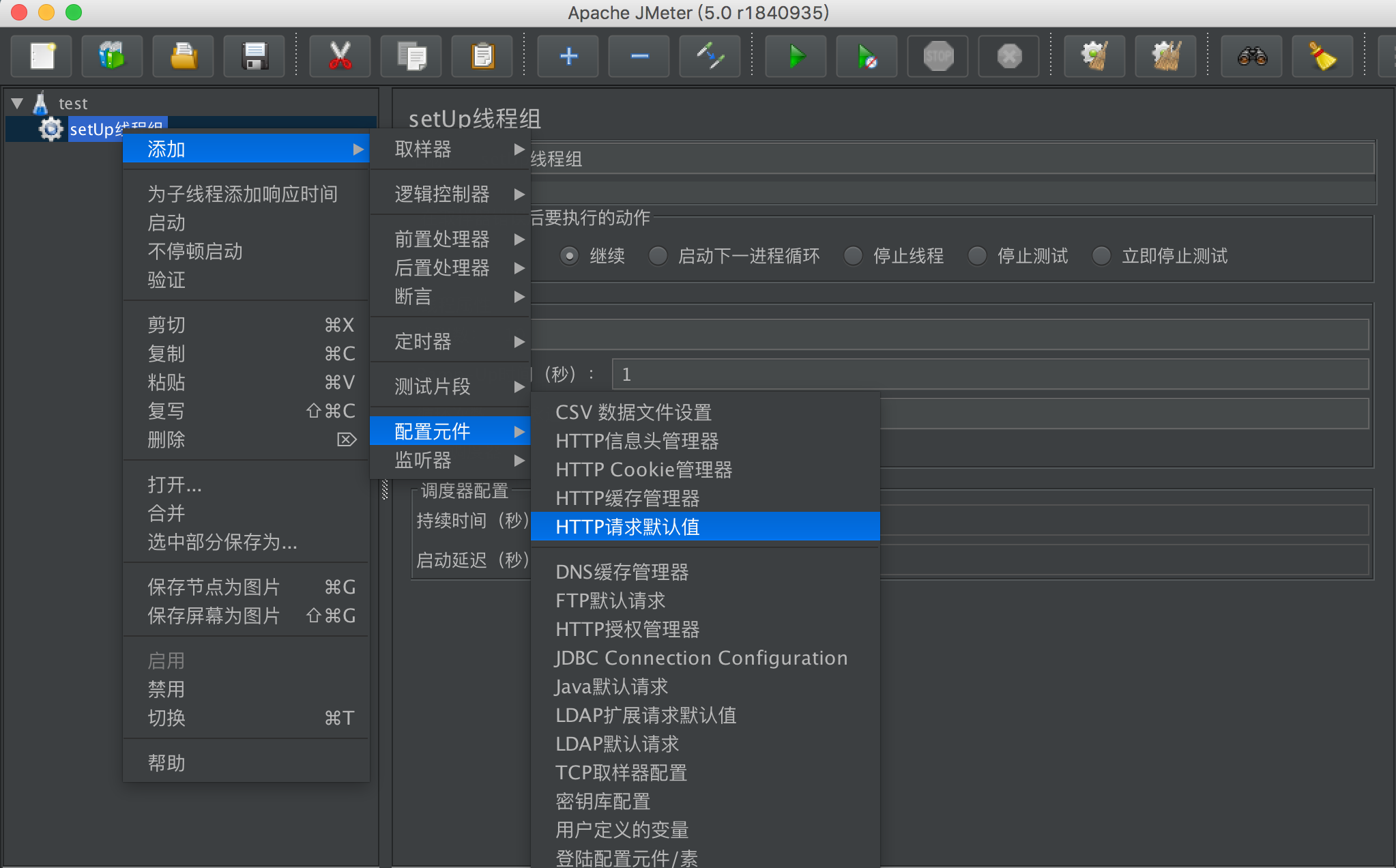Viewport: 1396px width, 868px height.
Task: Click the ramp-up seconds field showing 1
Action: pyautogui.click(x=990, y=374)
